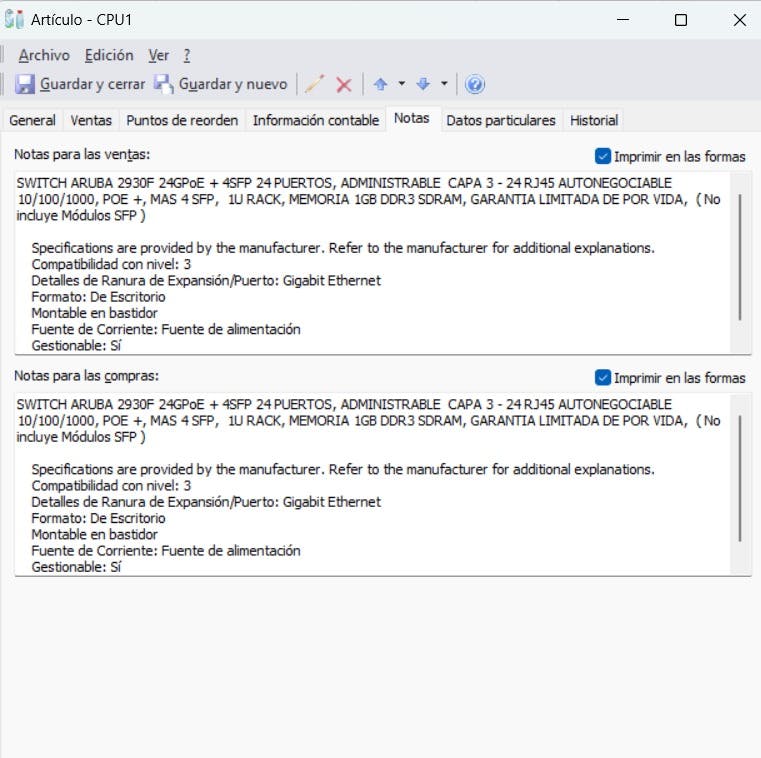Click the Guardar y nuevo icon
This screenshot has width=761, height=758.
click(164, 84)
